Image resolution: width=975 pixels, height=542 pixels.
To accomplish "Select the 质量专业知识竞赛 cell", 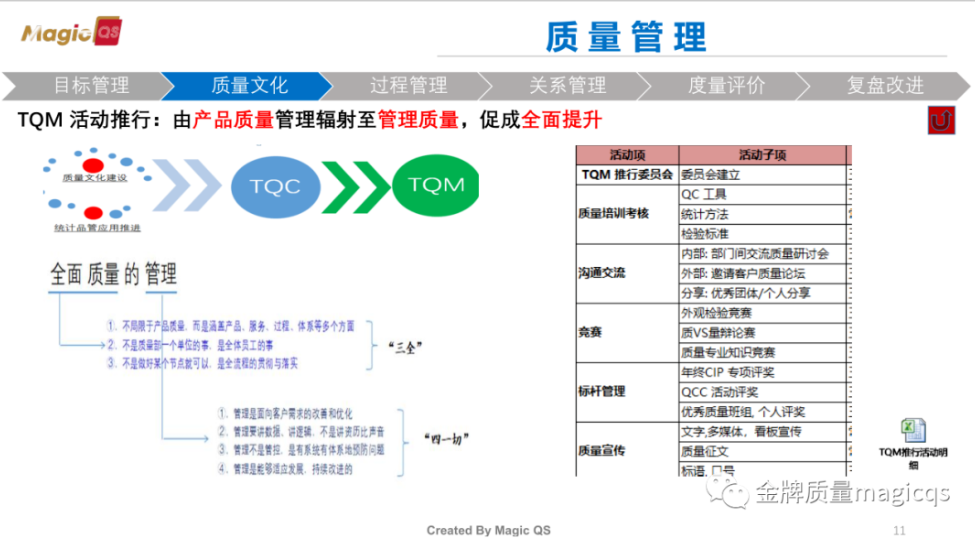I will point(762,353).
